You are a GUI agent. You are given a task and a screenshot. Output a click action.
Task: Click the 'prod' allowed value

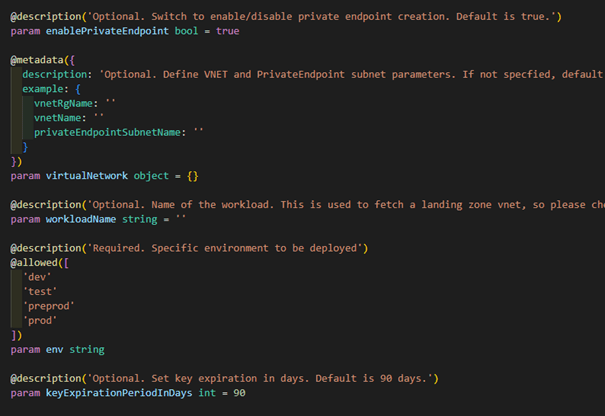tap(40, 320)
